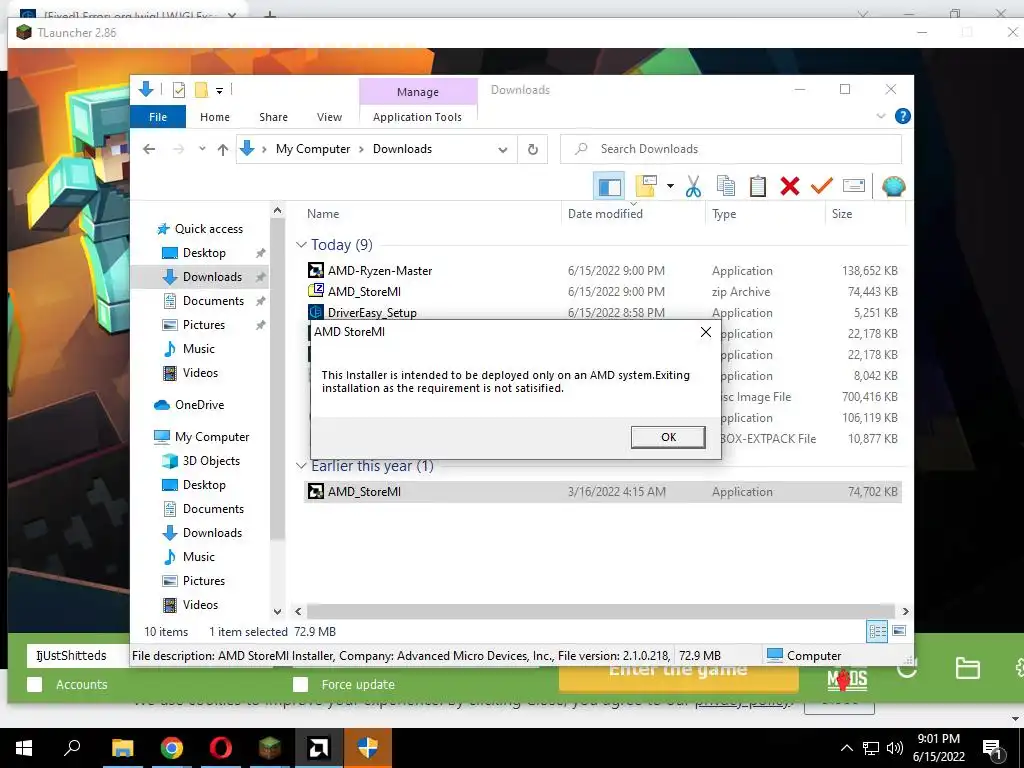Screen dimensions: 1024x768
Task: Collapse the Today group
Action: (x=301, y=245)
